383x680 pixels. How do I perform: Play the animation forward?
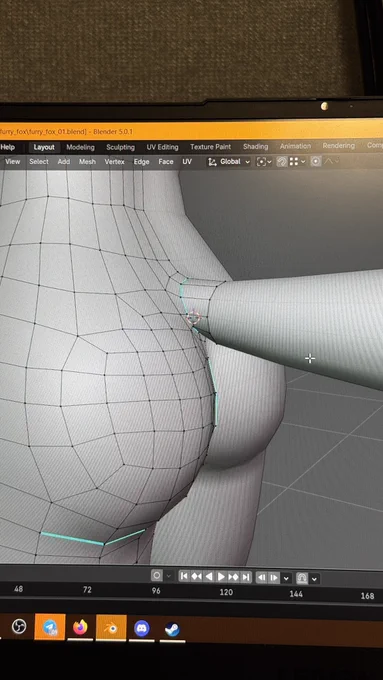221,577
